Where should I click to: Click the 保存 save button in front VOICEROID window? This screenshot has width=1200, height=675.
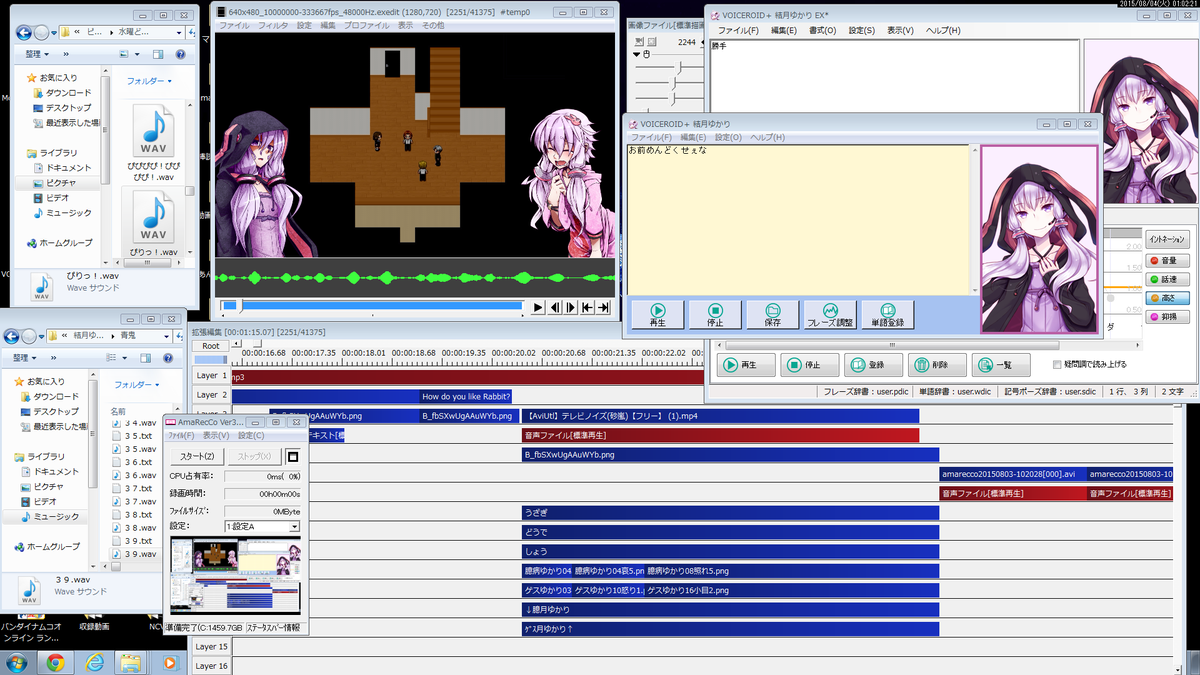[772, 315]
